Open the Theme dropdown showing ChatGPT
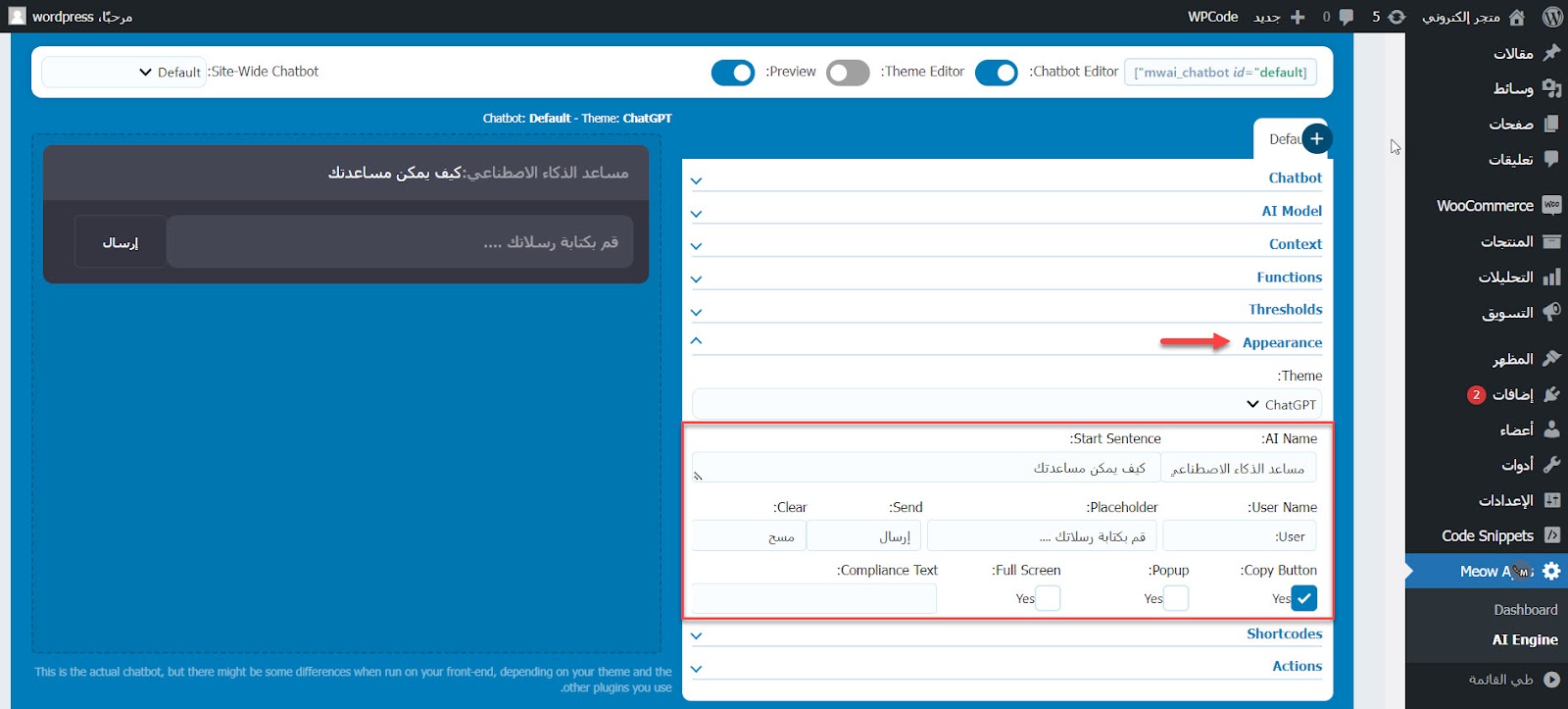This screenshot has width=1568, height=709. point(1006,404)
